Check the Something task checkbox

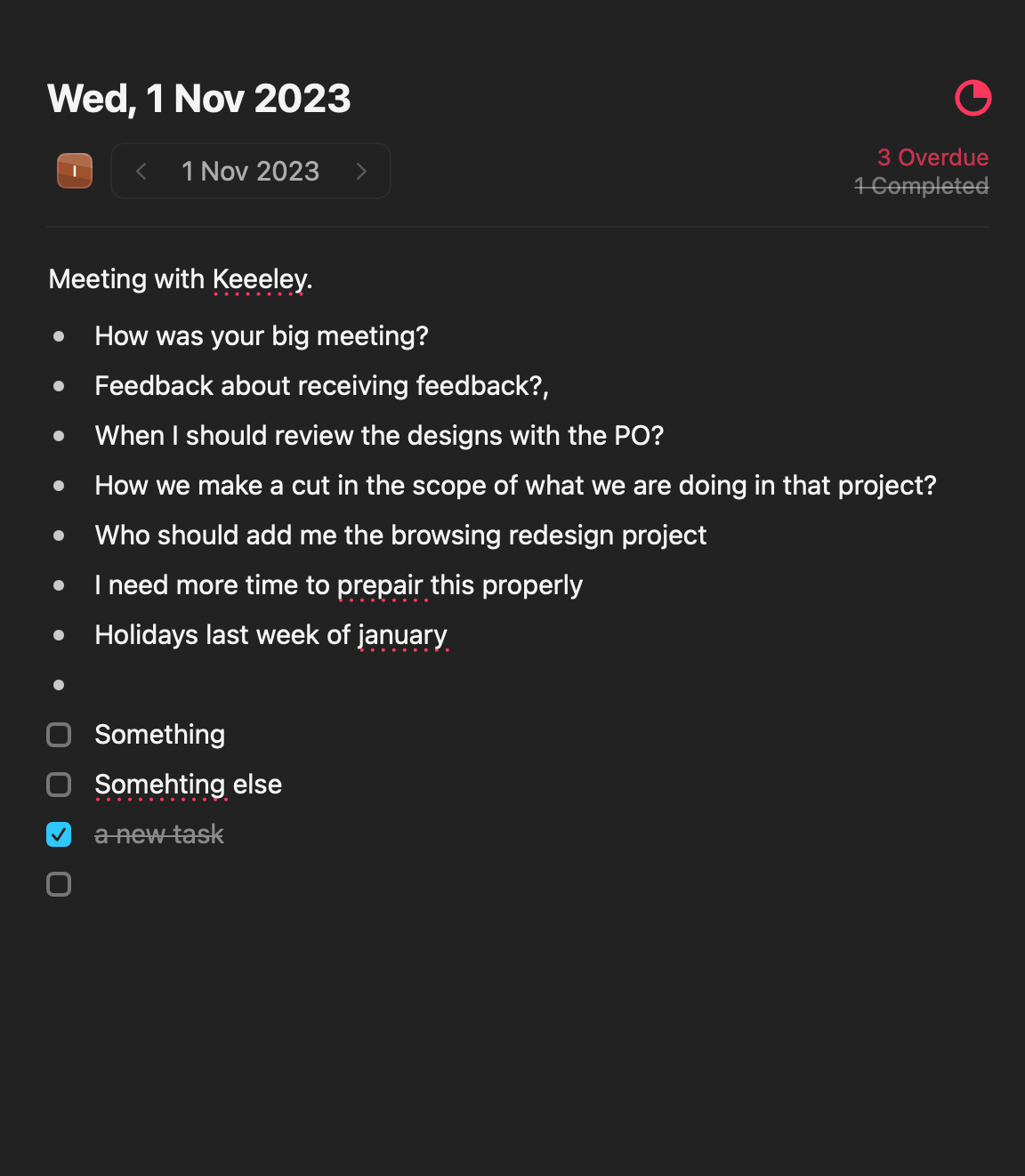(x=59, y=735)
